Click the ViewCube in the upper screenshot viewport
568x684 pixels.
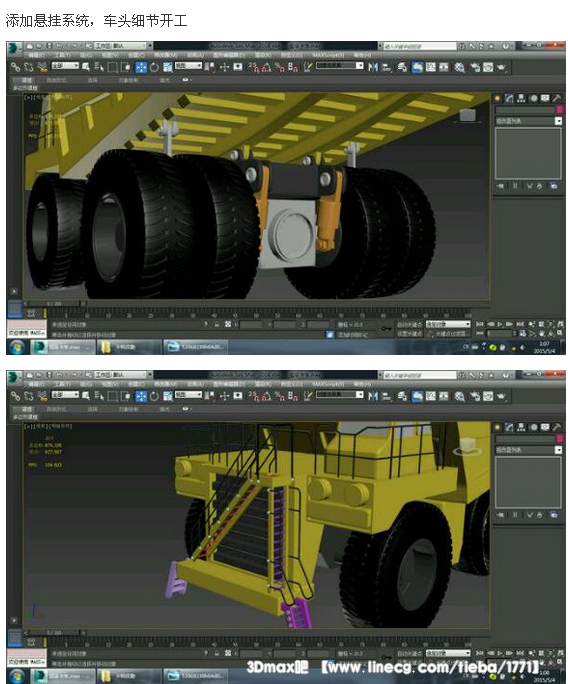pos(467,115)
